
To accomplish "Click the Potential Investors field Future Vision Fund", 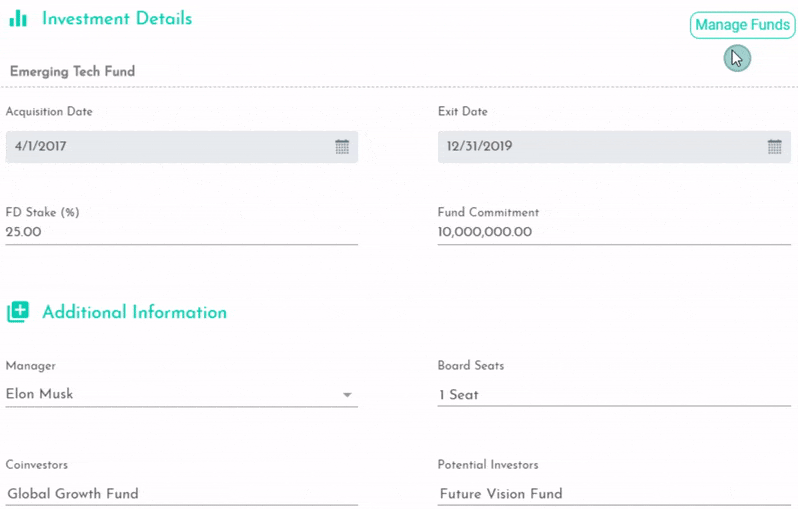I will (614, 494).
